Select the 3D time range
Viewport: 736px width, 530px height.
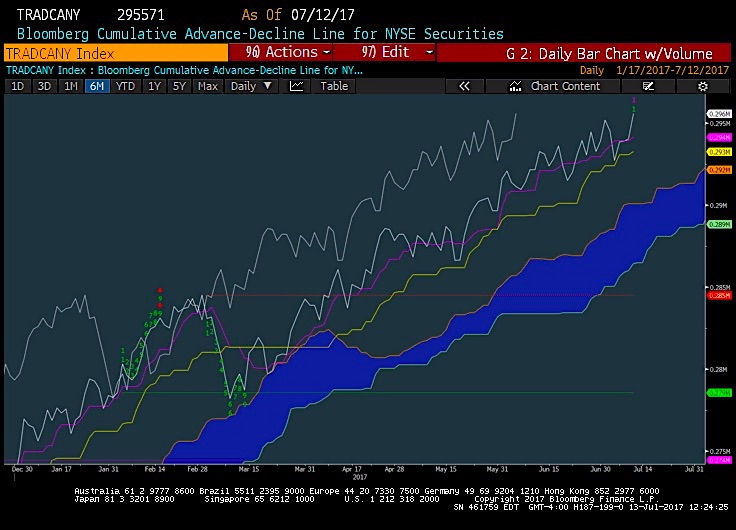[x=44, y=86]
